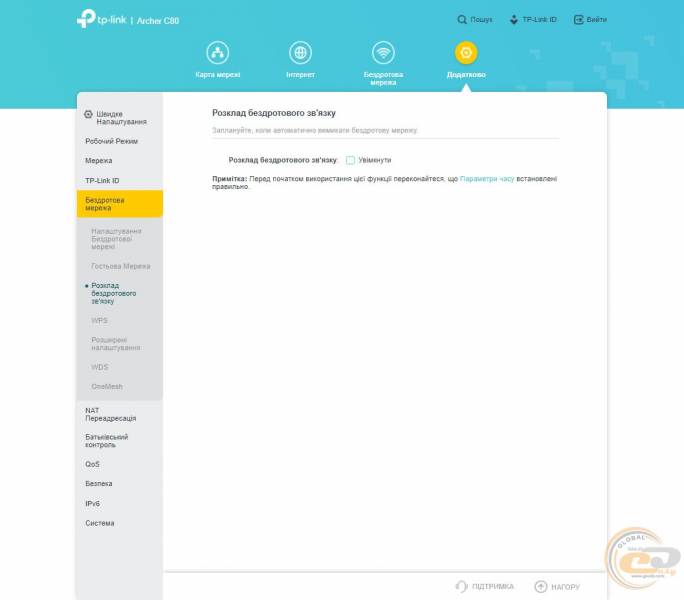Open the Інтернет globe icon
Viewport: 684px width, 600px height.
[x=300, y=53]
